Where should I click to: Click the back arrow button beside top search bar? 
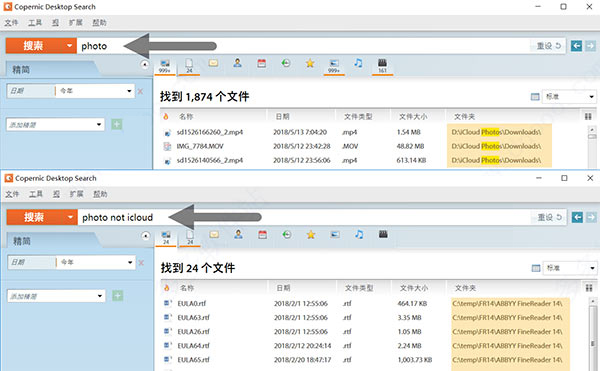[x=577, y=46]
